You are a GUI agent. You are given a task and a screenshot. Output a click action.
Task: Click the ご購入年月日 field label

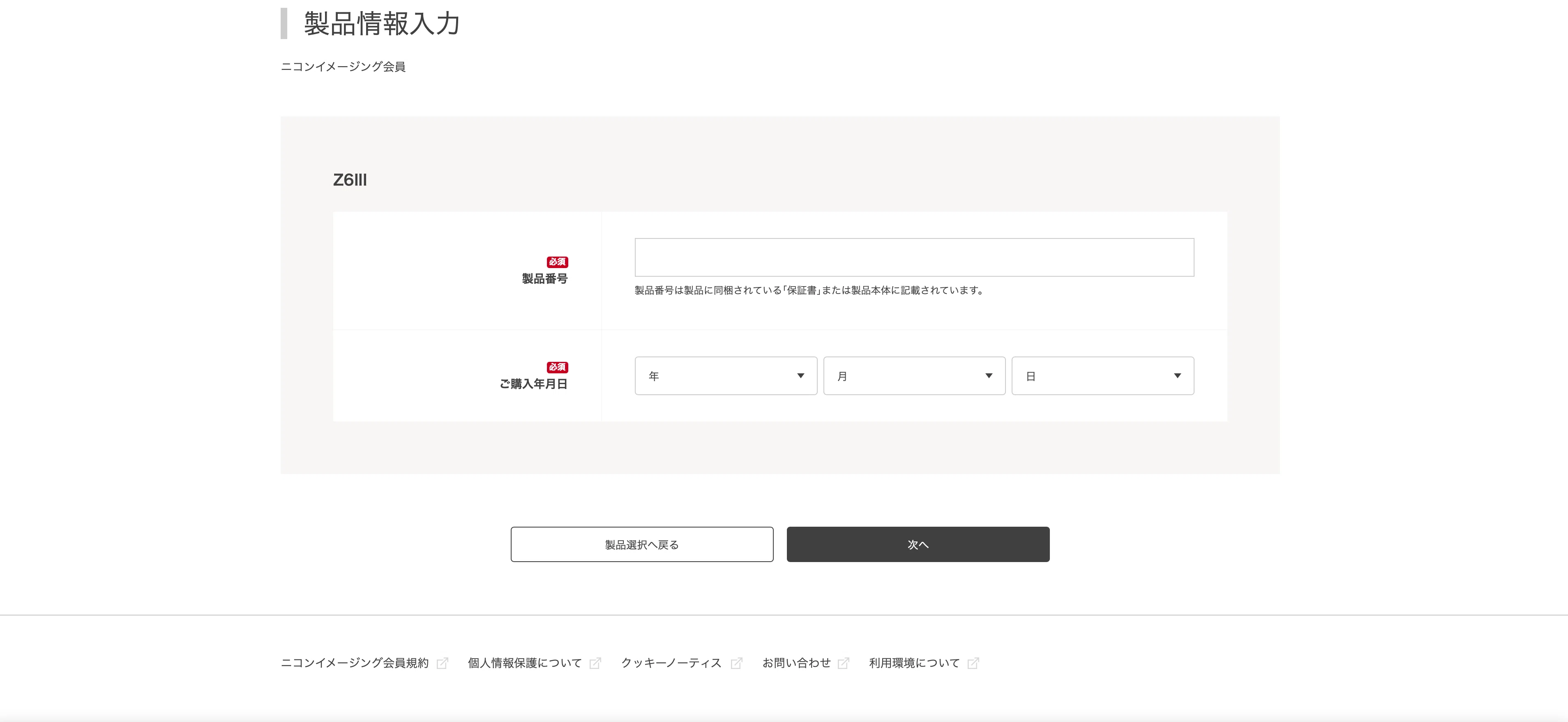(x=534, y=384)
